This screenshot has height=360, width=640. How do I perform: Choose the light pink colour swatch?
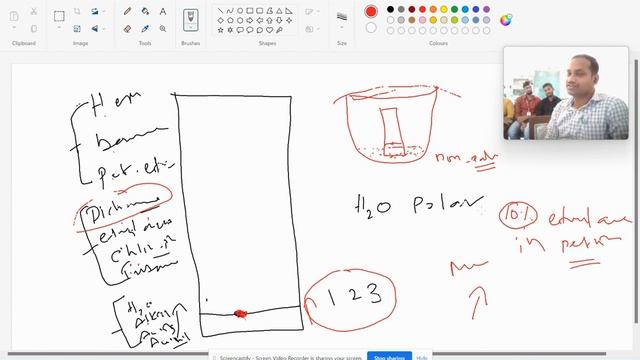point(422,20)
